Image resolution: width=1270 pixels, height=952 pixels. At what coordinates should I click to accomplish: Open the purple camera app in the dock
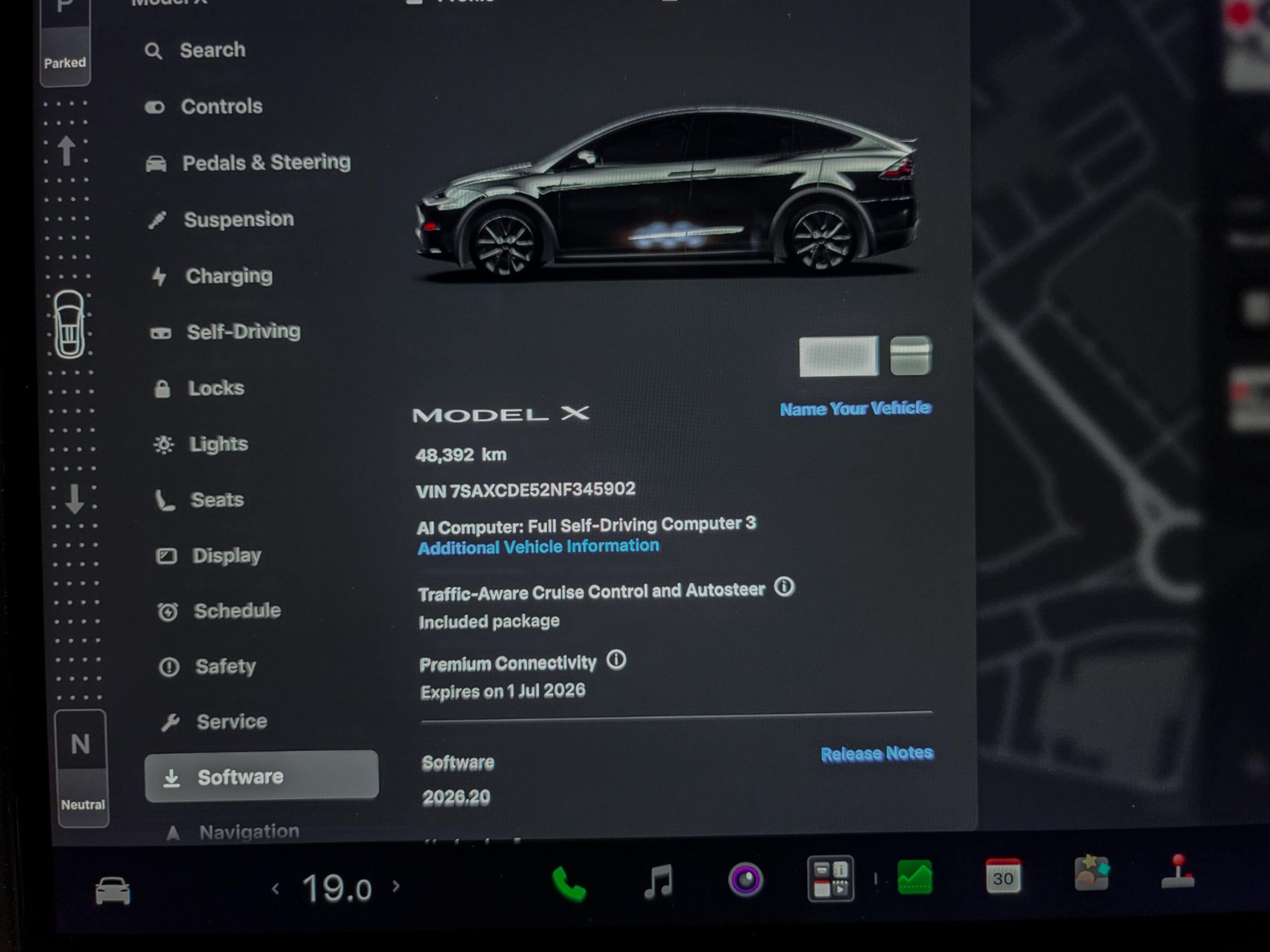[x=745, y=880]
